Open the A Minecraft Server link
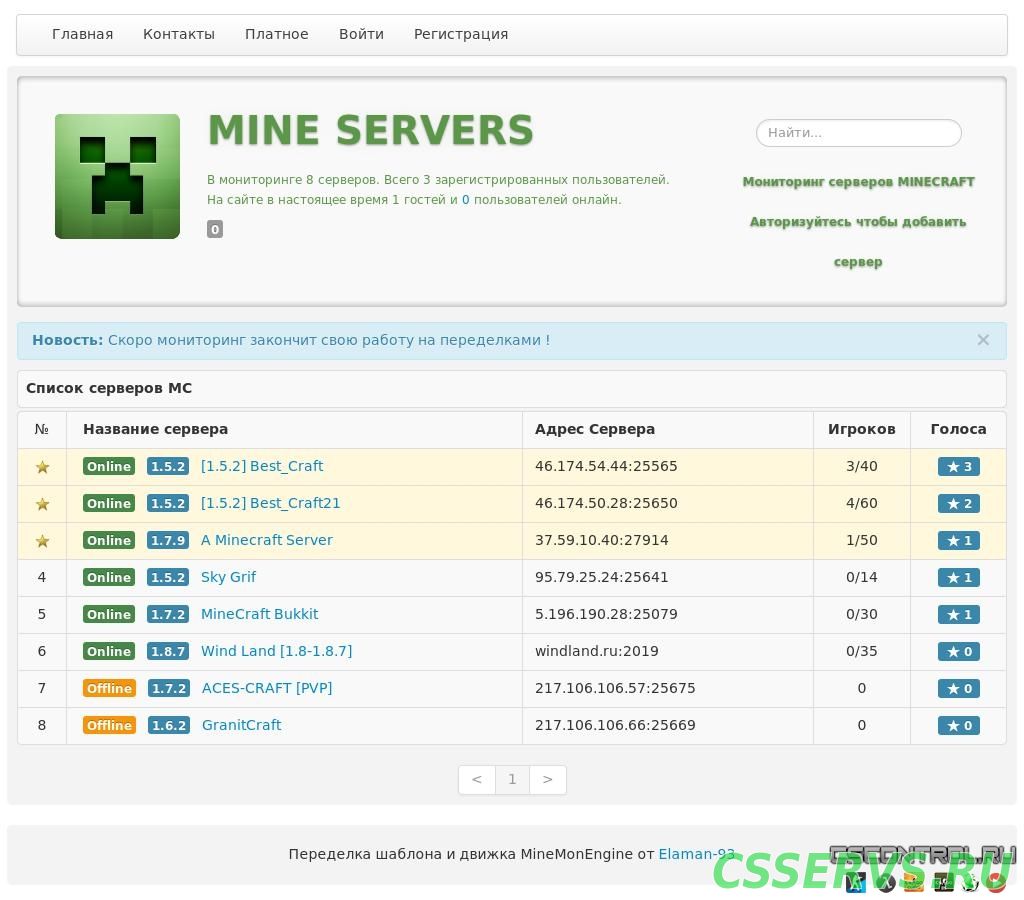This screenshot has width=1024, height=900. click(266, 540)
